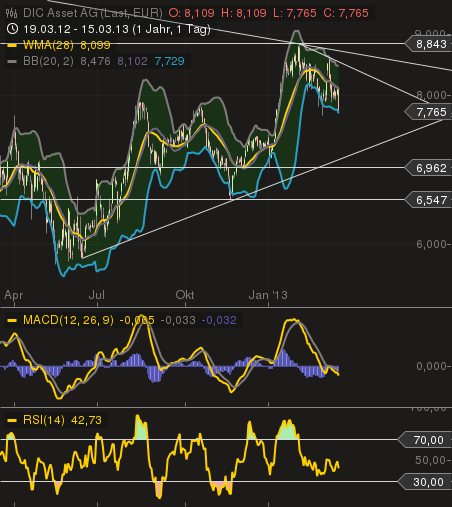452x507 pixels.
Task: Click the candlestick chart type icon
Action: (x=12, y=13)
